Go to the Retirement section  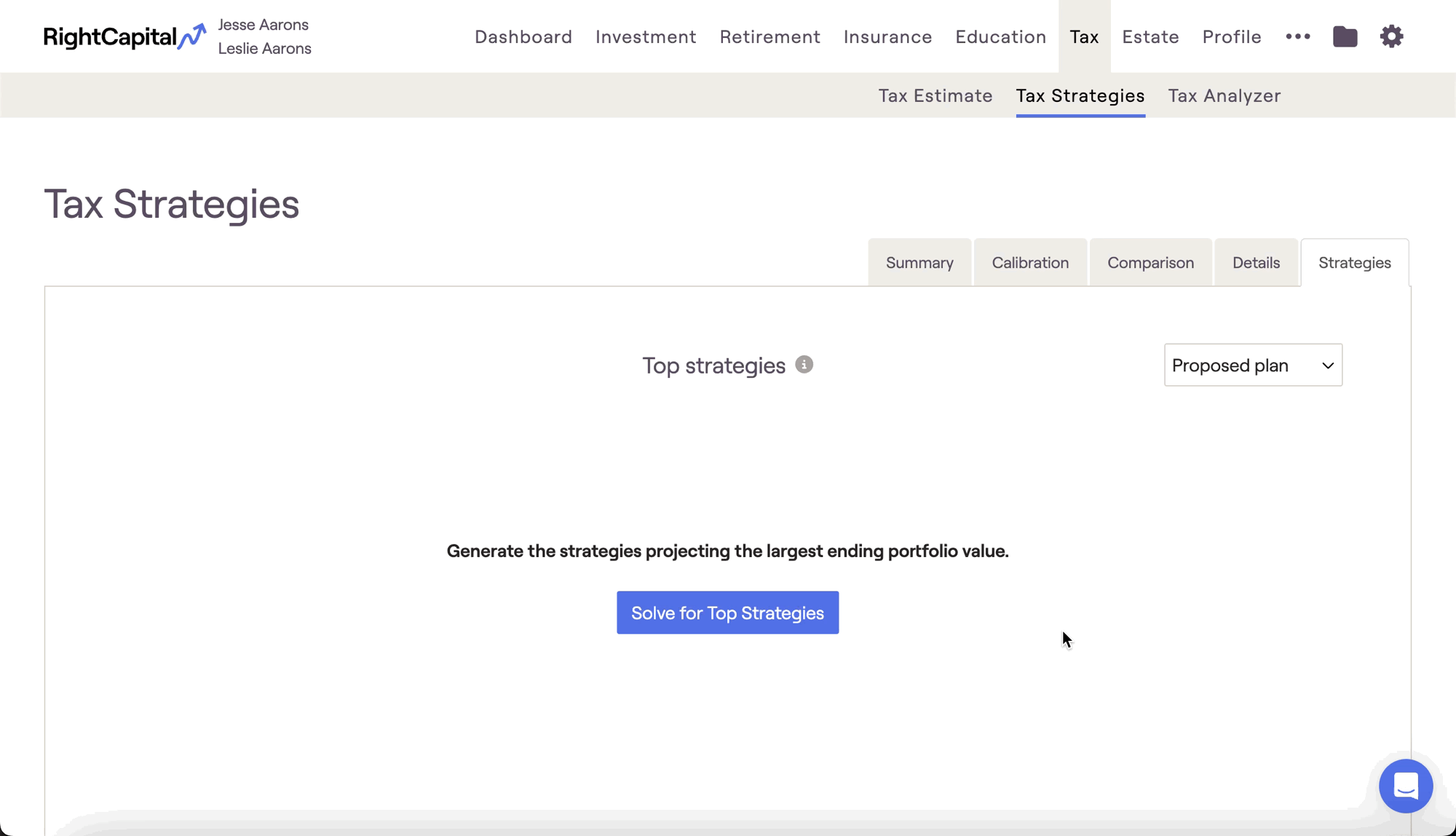tap(769, 36)
